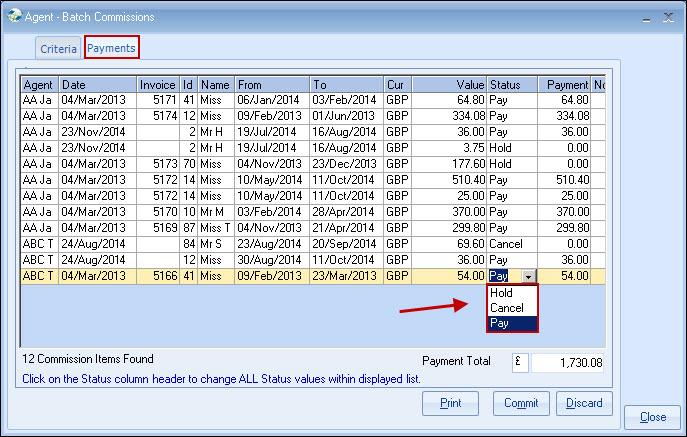Image resolution: width=687 pixels, height=437 pixels.
Task: Click the pound currency symbol field
Action: [x=520, y=363]
